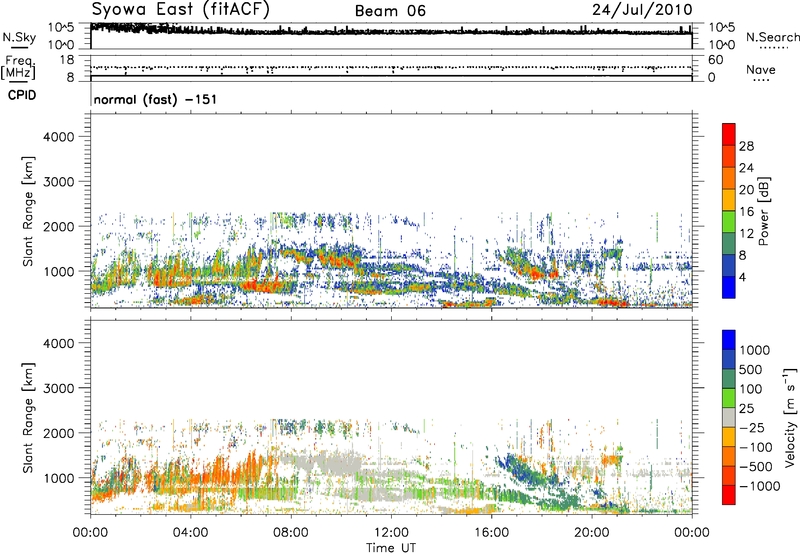Screen dimensions: 800x554
Task: Click the '60' tick on Nave scale
Action: 715,60
